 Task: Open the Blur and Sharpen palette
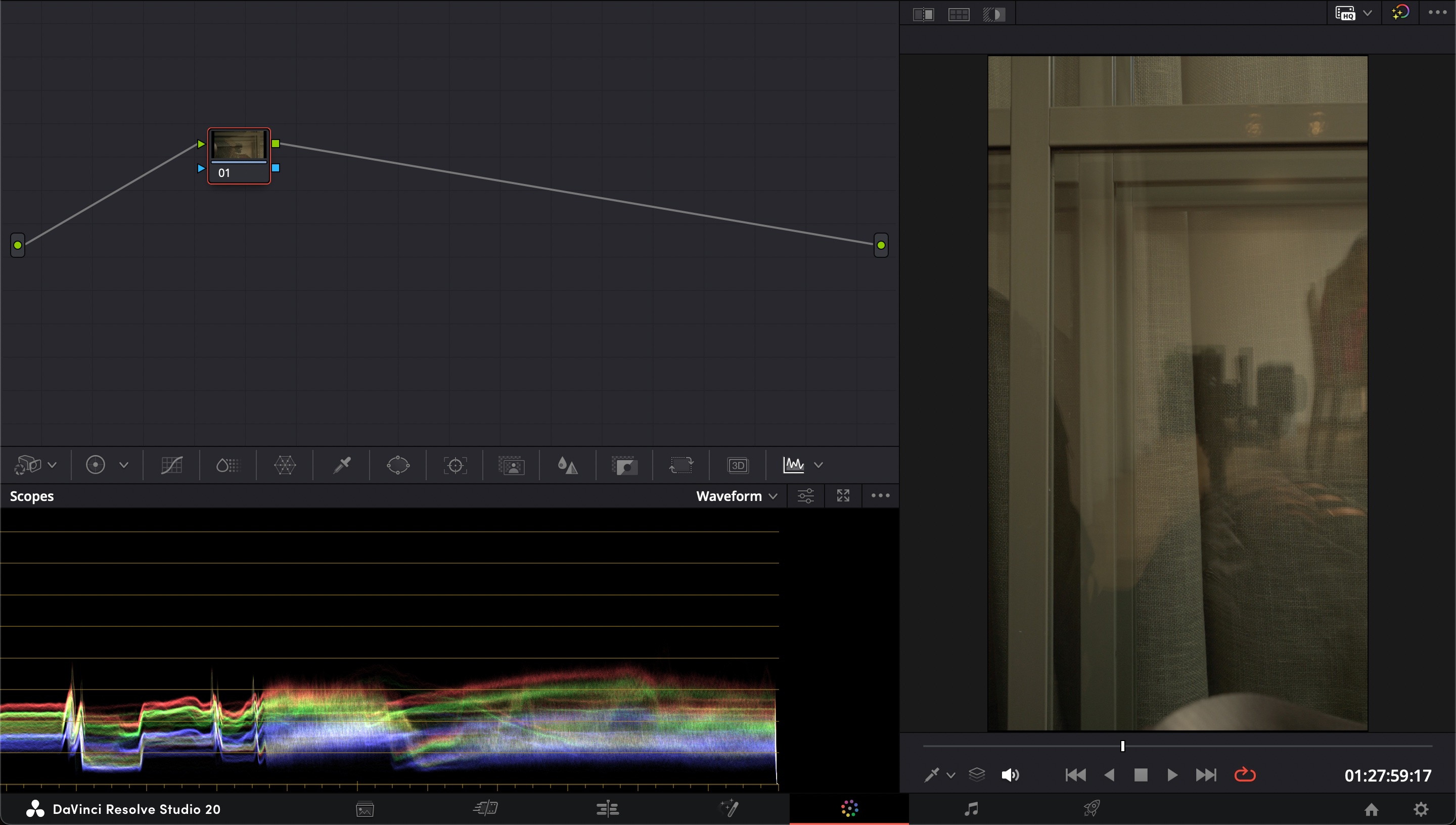click(x=568, y=465)
